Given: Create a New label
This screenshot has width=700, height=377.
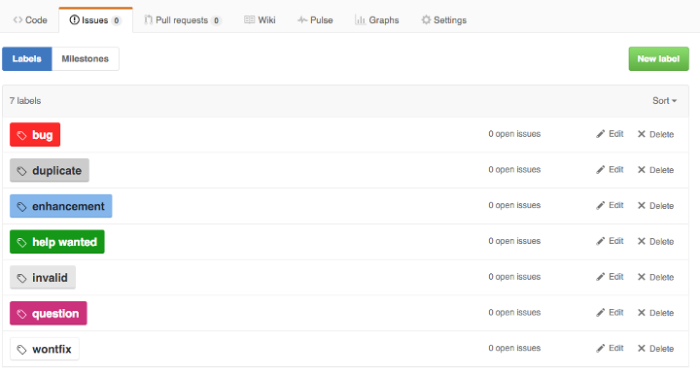Looking at the screenshot, I should click(658, 59).
